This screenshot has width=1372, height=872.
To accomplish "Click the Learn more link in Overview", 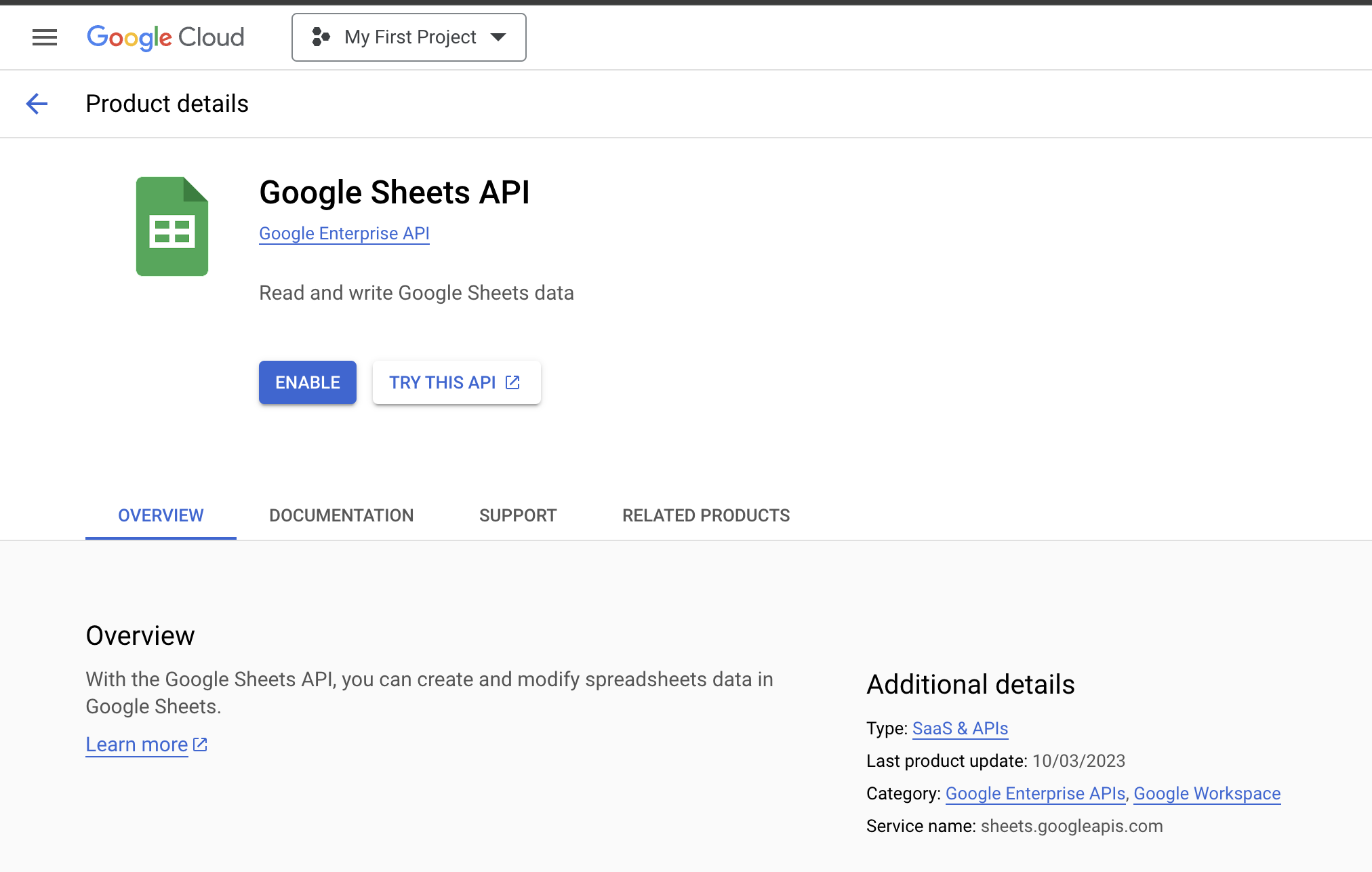I will tap(136, 744).
